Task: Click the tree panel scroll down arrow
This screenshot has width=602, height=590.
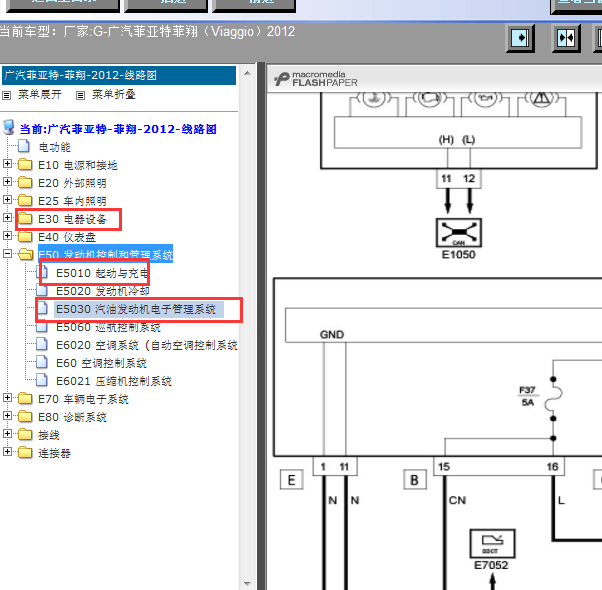Action: pyautogui.click(x=247, y=584)
